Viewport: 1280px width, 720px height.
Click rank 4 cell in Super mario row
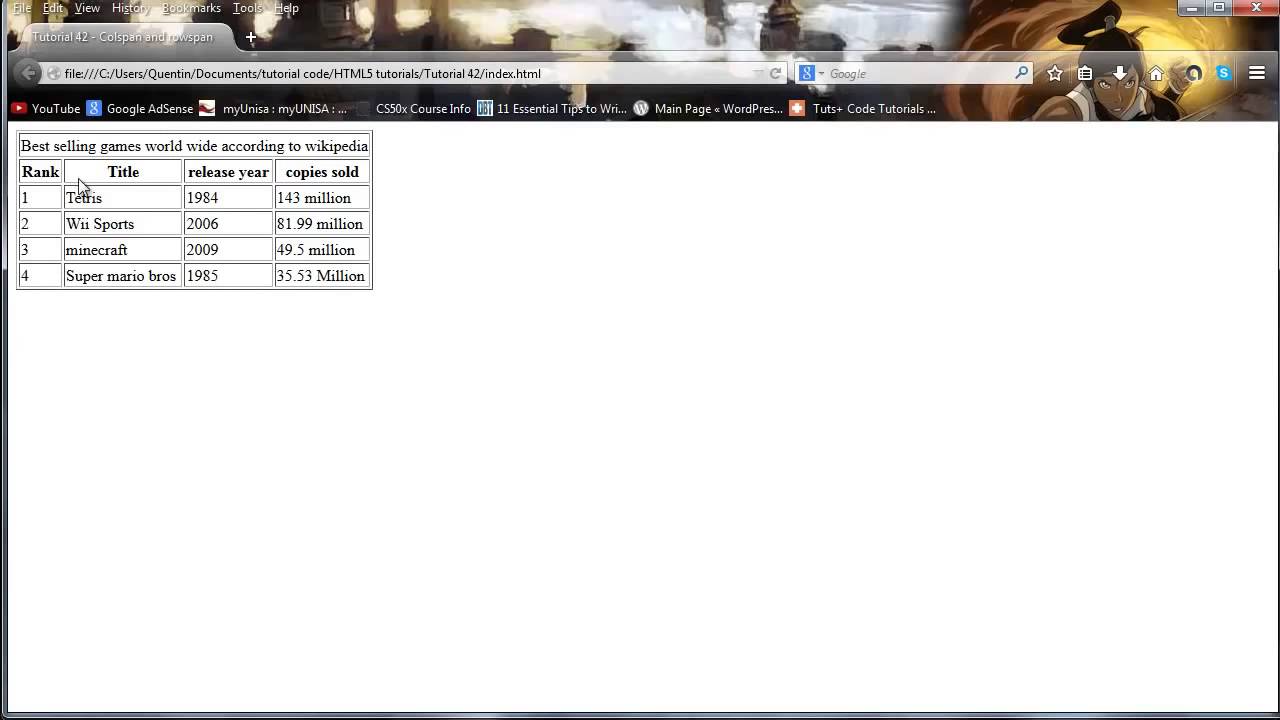(x=41, y=276)
